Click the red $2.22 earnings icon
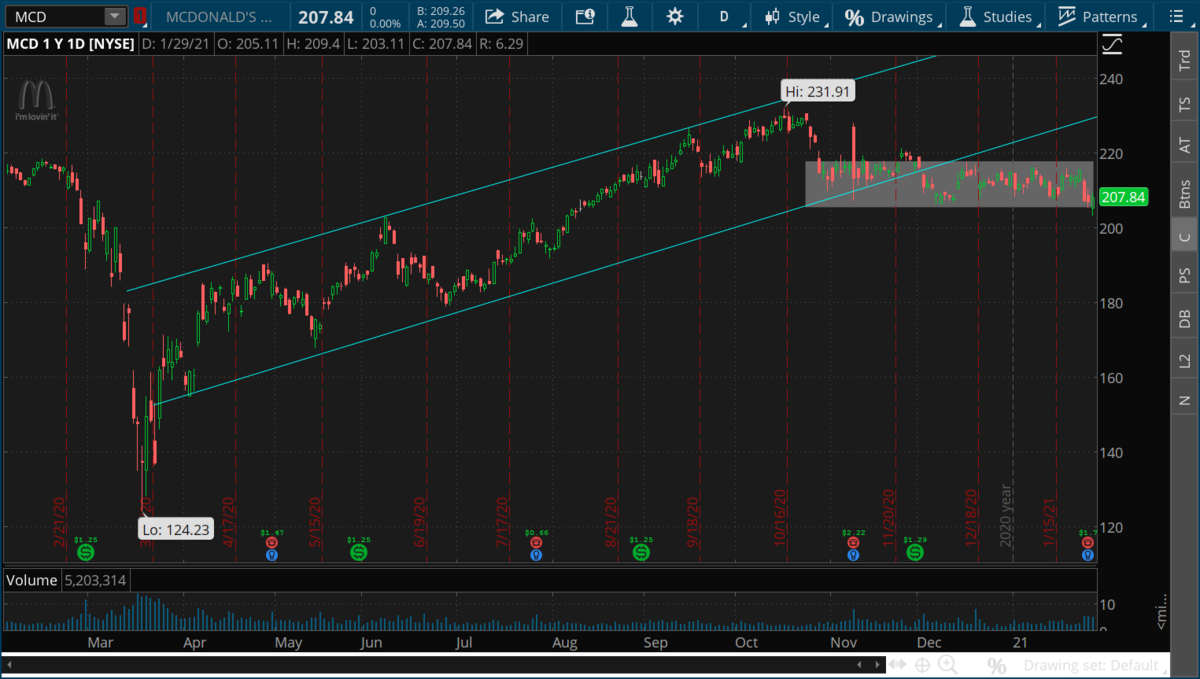1200x679 pixels. (x=852, y=541)
